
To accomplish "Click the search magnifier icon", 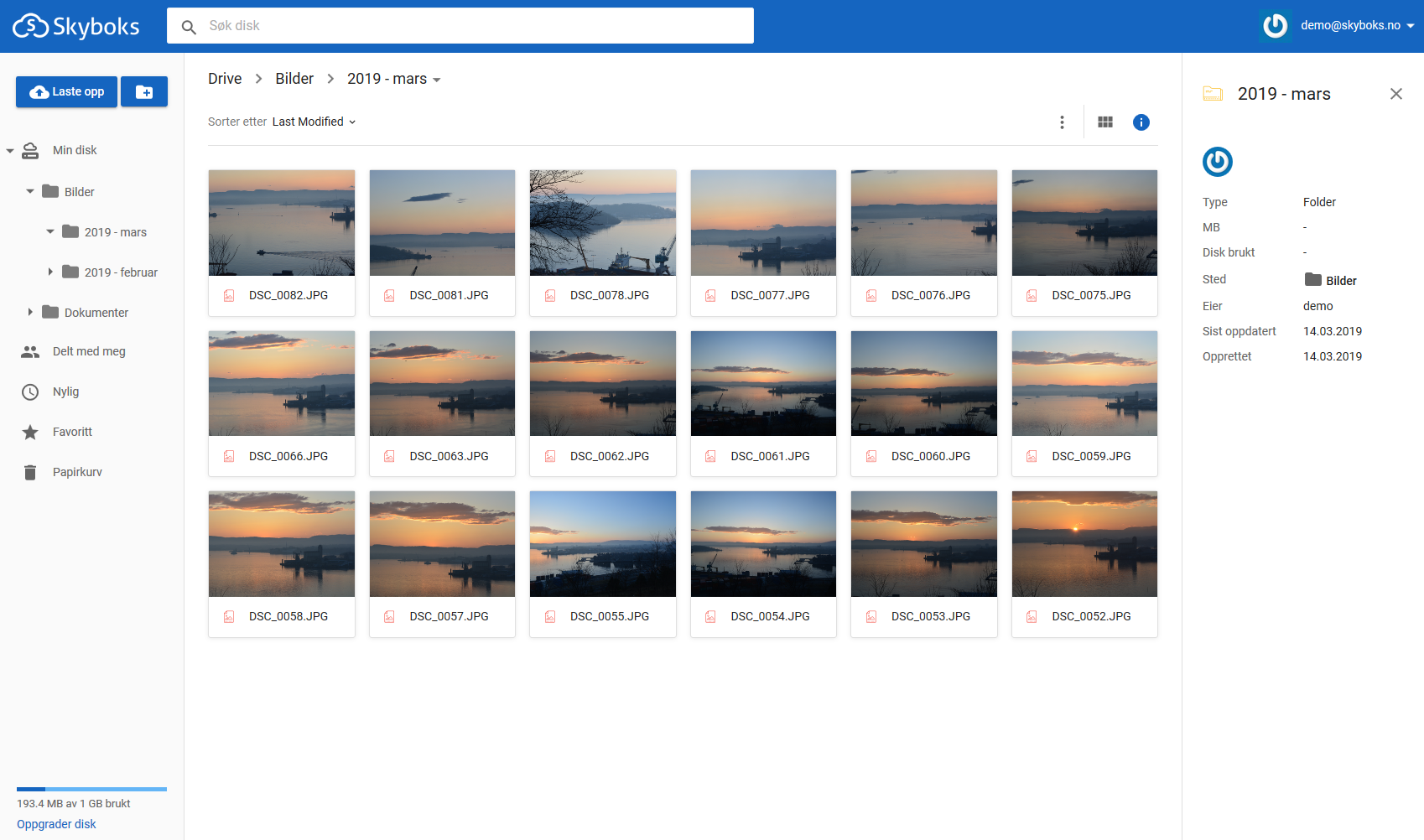I will coord(190,27).
